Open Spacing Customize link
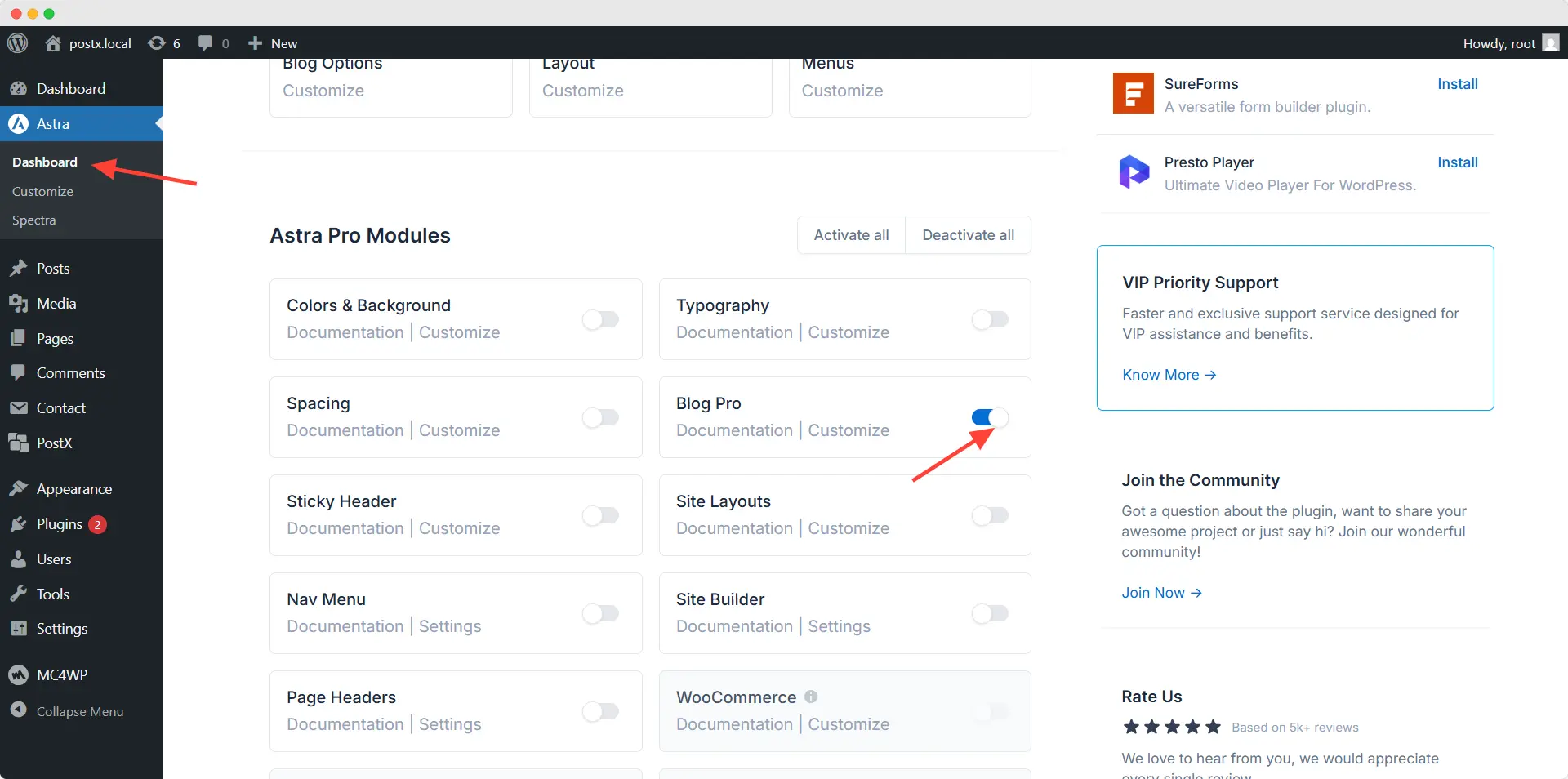Image resolution: width=1568 pixels, height=779 pixels. point(459,430)
